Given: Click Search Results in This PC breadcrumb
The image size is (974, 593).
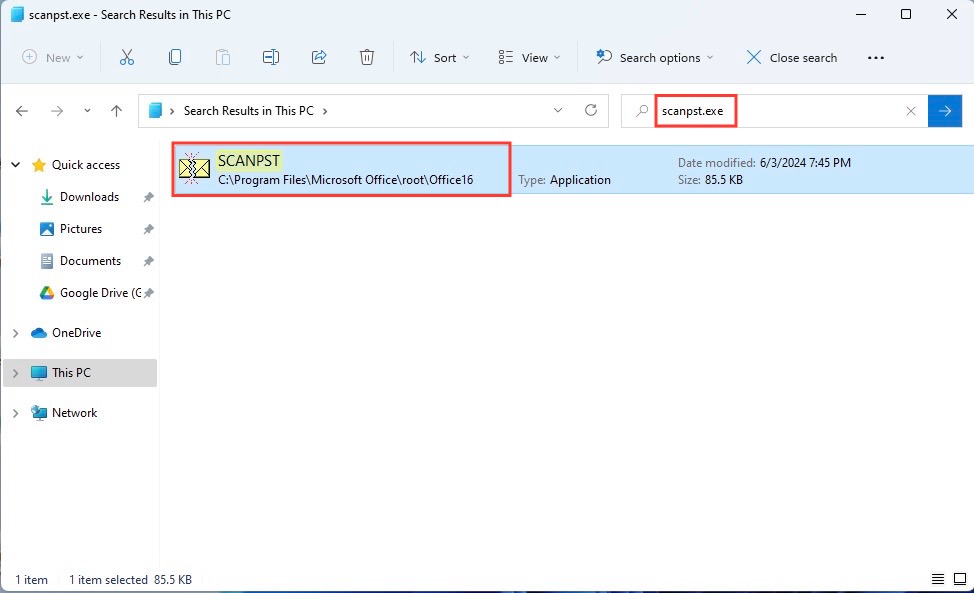Looking at the screenshot, I should [248, 111].
